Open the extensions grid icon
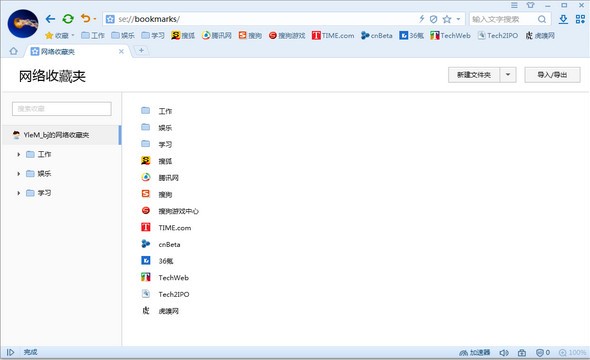Image resolution: width=590 pixels, height=360 pixels. (580, 19)
